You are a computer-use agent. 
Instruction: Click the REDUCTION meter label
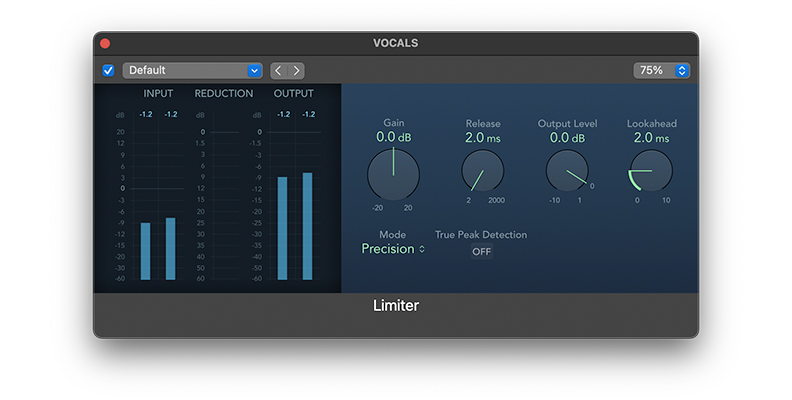pyautogui.click(x=224, y=93)
